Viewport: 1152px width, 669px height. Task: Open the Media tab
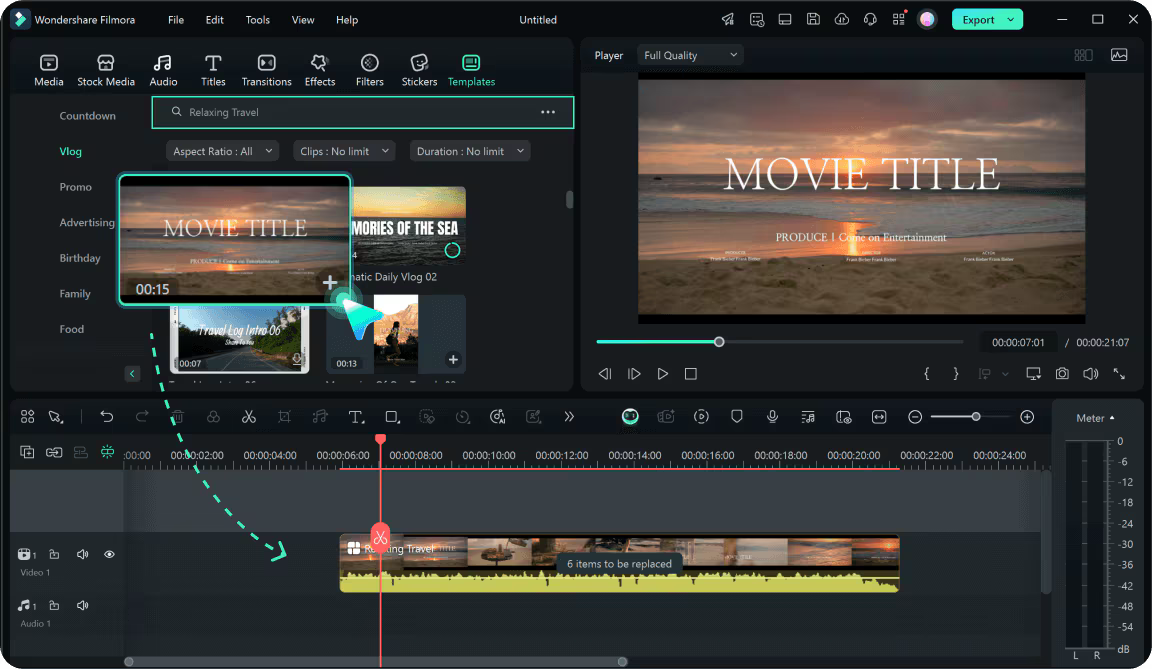pos(48,70)
